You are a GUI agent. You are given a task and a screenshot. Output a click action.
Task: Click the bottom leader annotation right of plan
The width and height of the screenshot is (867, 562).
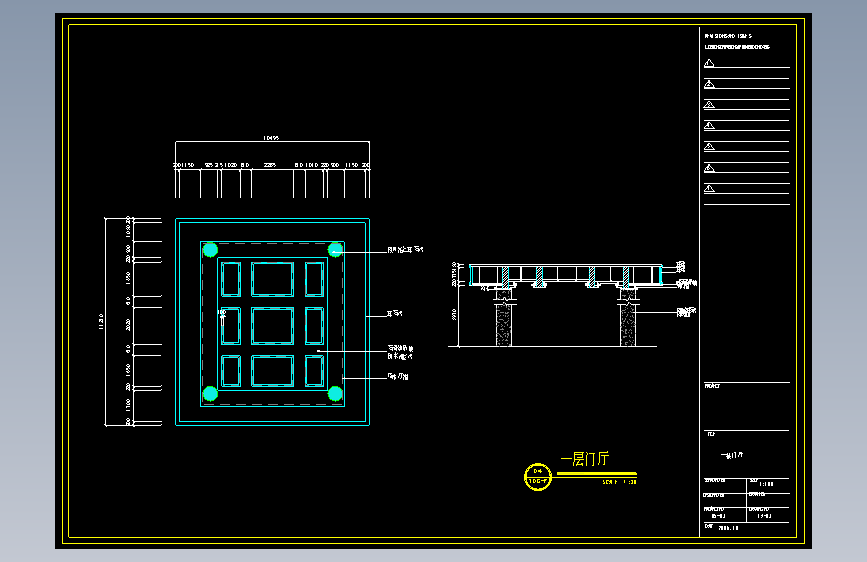(398, 377)
